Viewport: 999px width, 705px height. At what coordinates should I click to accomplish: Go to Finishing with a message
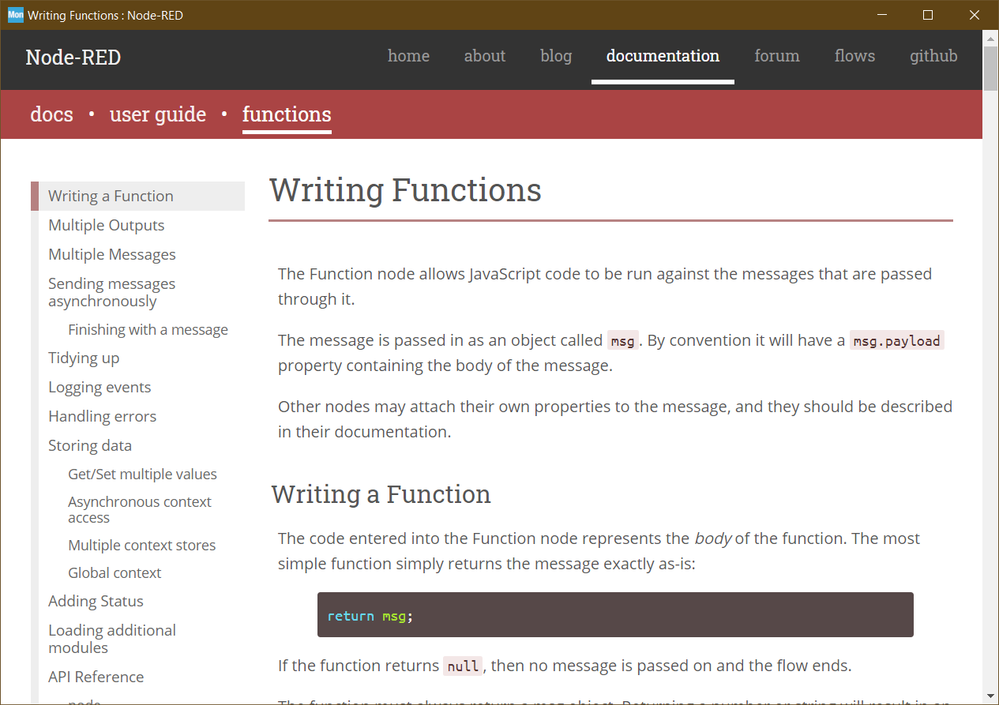click(148, 330)
